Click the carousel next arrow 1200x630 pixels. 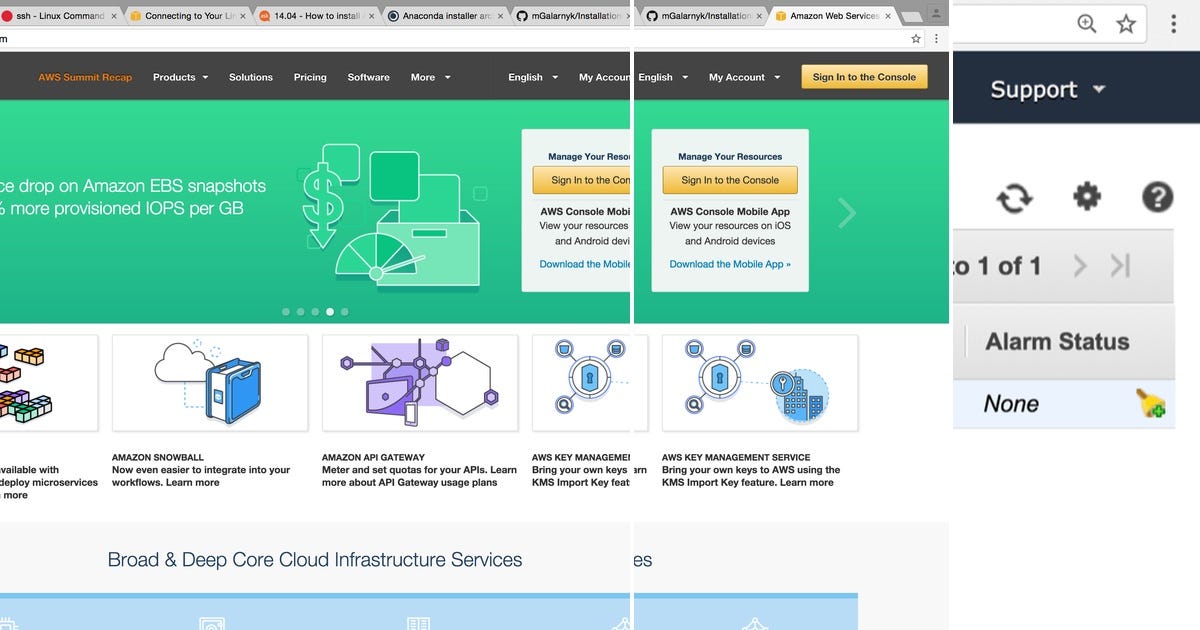pos(846,212)
